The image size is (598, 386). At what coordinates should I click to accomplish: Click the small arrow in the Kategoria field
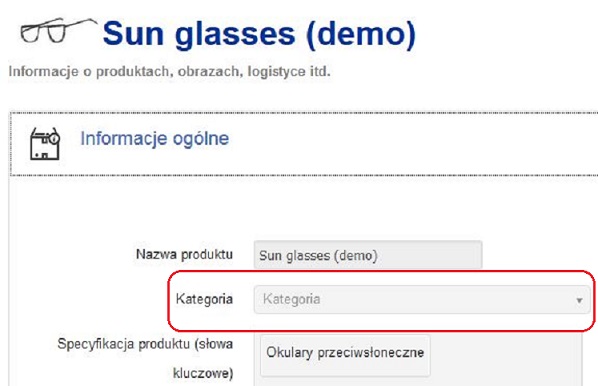click(x=579, y=301)
